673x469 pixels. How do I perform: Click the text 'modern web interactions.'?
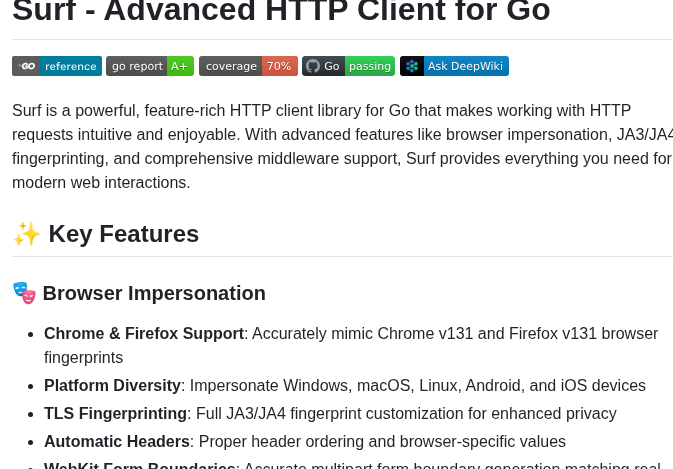[101, 182]
